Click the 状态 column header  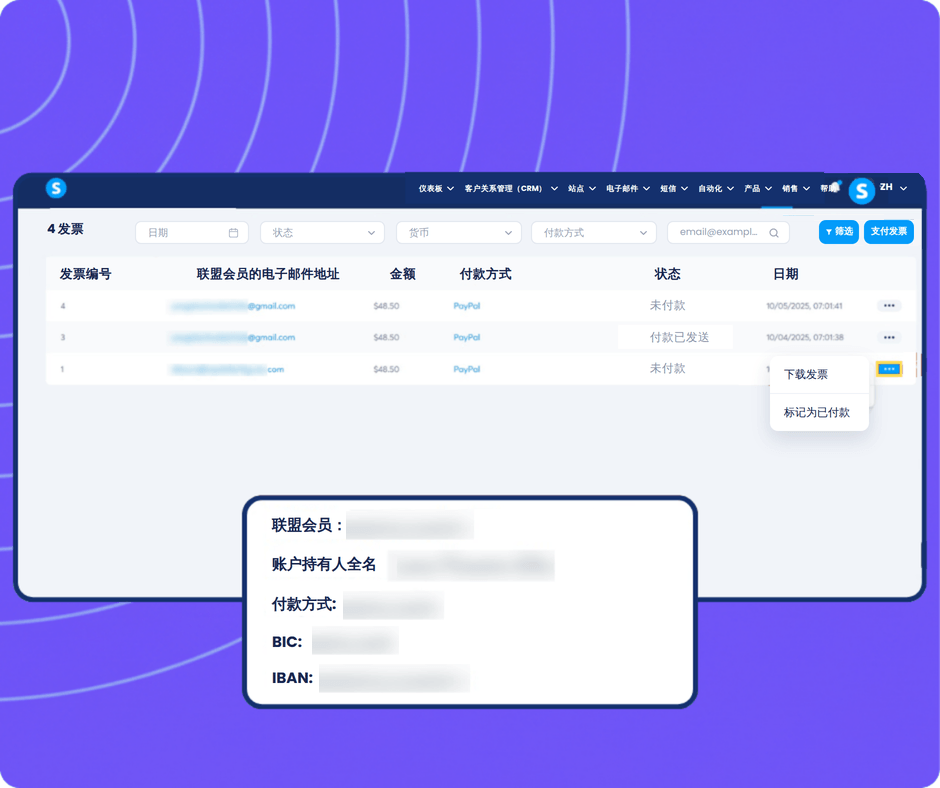(667, 274)
